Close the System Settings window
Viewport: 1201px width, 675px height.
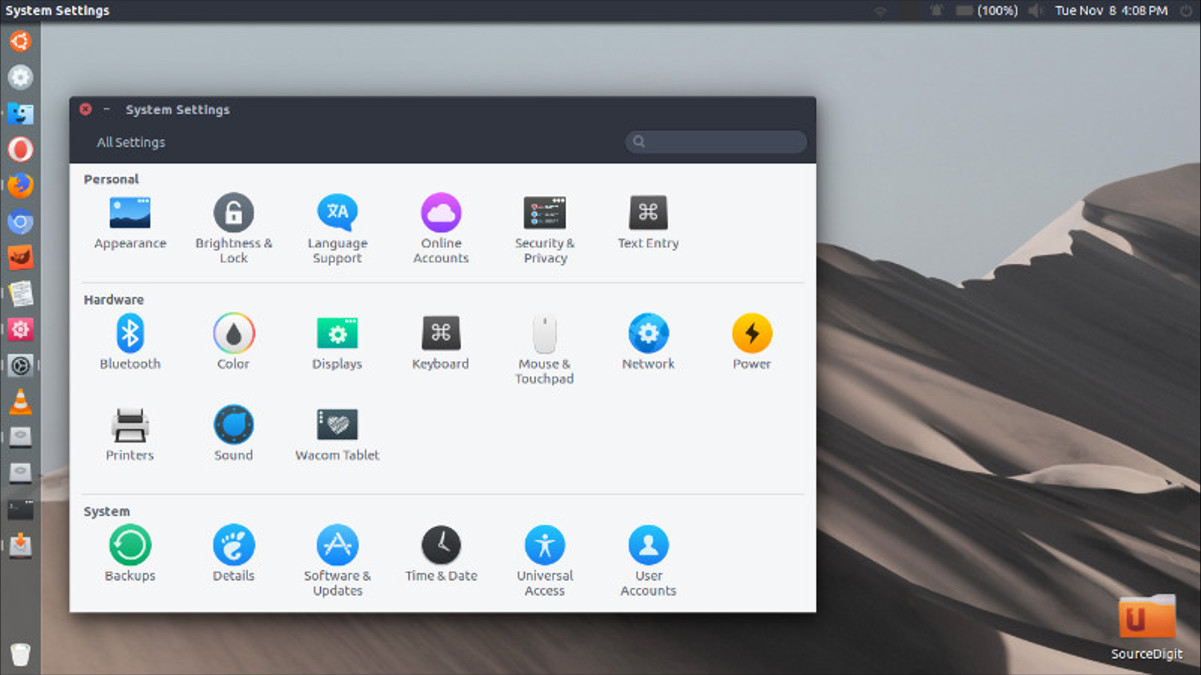tap(85, 109)
